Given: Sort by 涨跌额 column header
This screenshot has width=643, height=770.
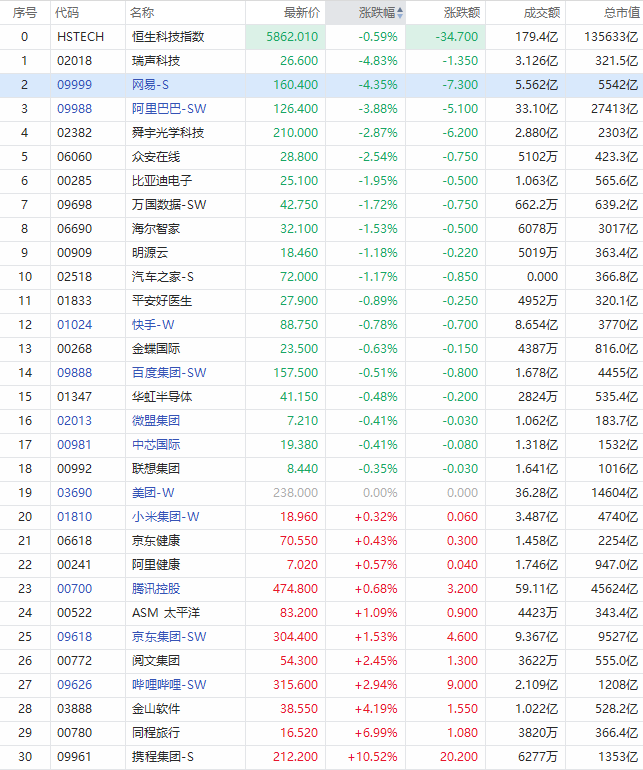Looking at the screenshot, I should [x=462, y=13].
